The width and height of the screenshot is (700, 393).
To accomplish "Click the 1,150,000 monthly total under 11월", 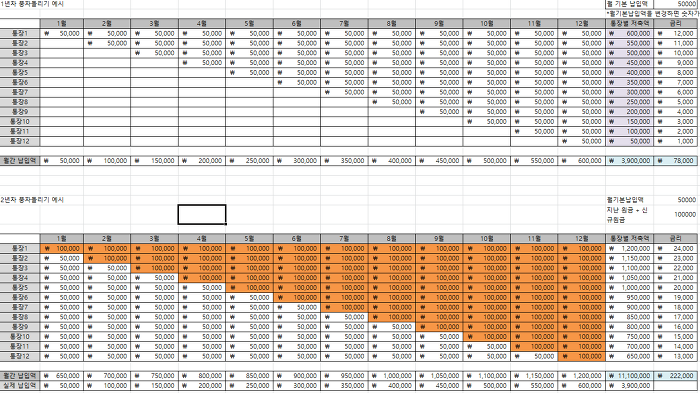I will tap(534, 376).
